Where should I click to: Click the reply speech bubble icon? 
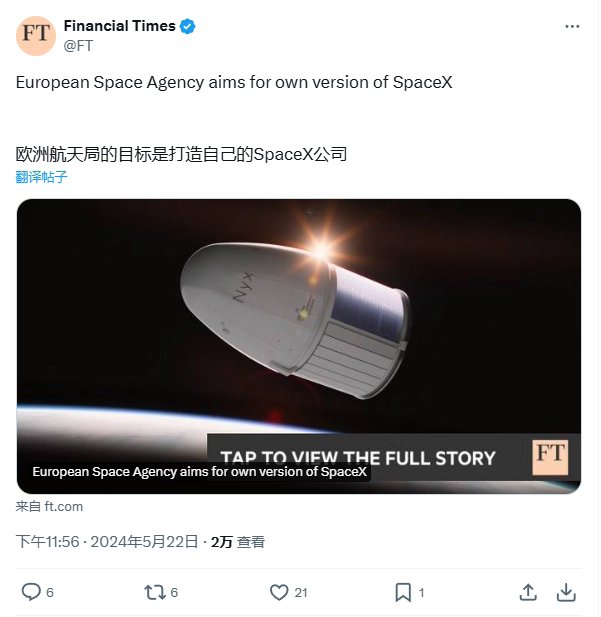tap(31, 592)
